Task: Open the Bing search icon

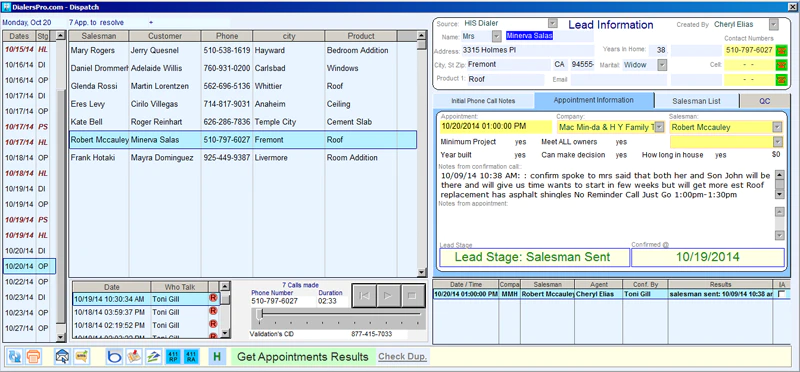Action: point(114,356)
